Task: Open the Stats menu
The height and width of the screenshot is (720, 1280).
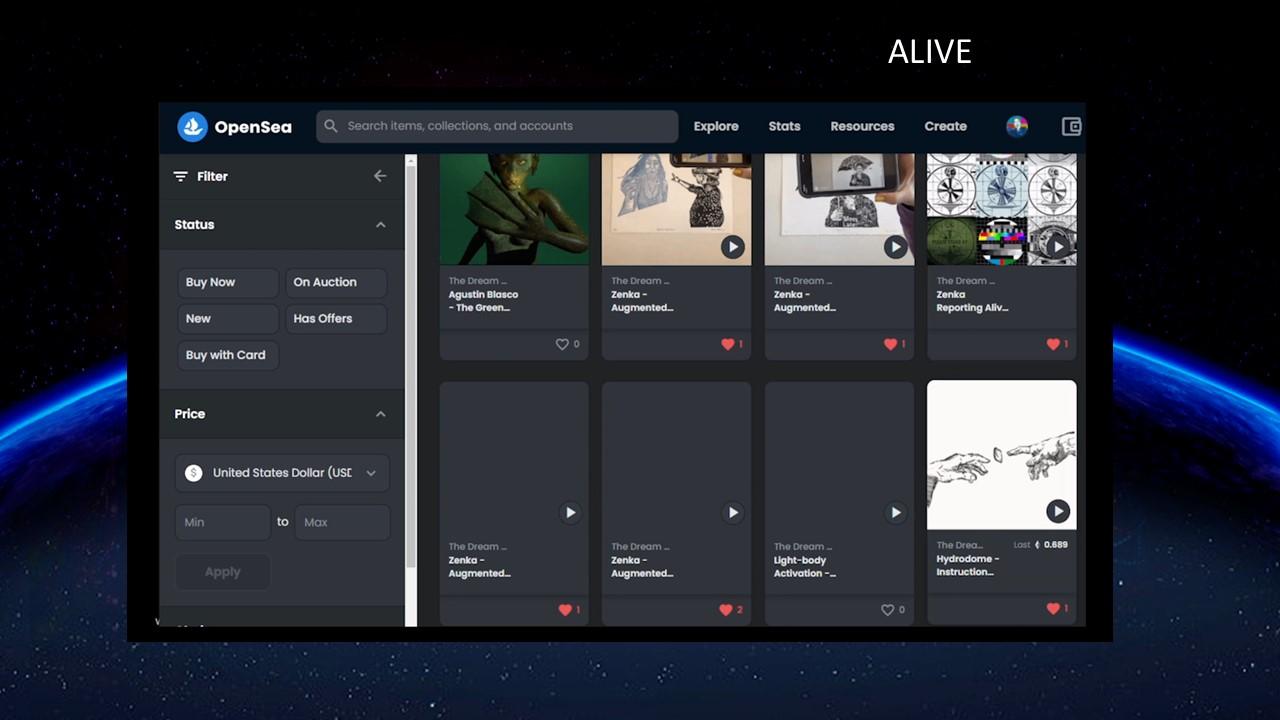Action: [784, 126]
